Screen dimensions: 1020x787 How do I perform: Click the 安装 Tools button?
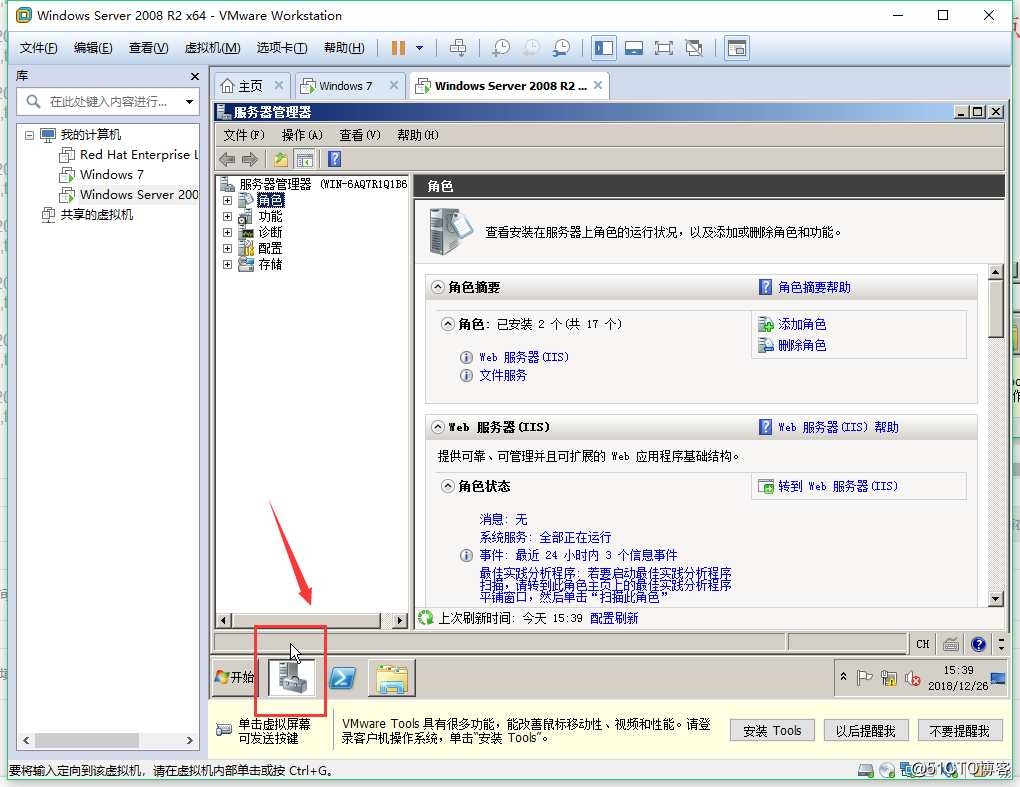click(772, 730)
